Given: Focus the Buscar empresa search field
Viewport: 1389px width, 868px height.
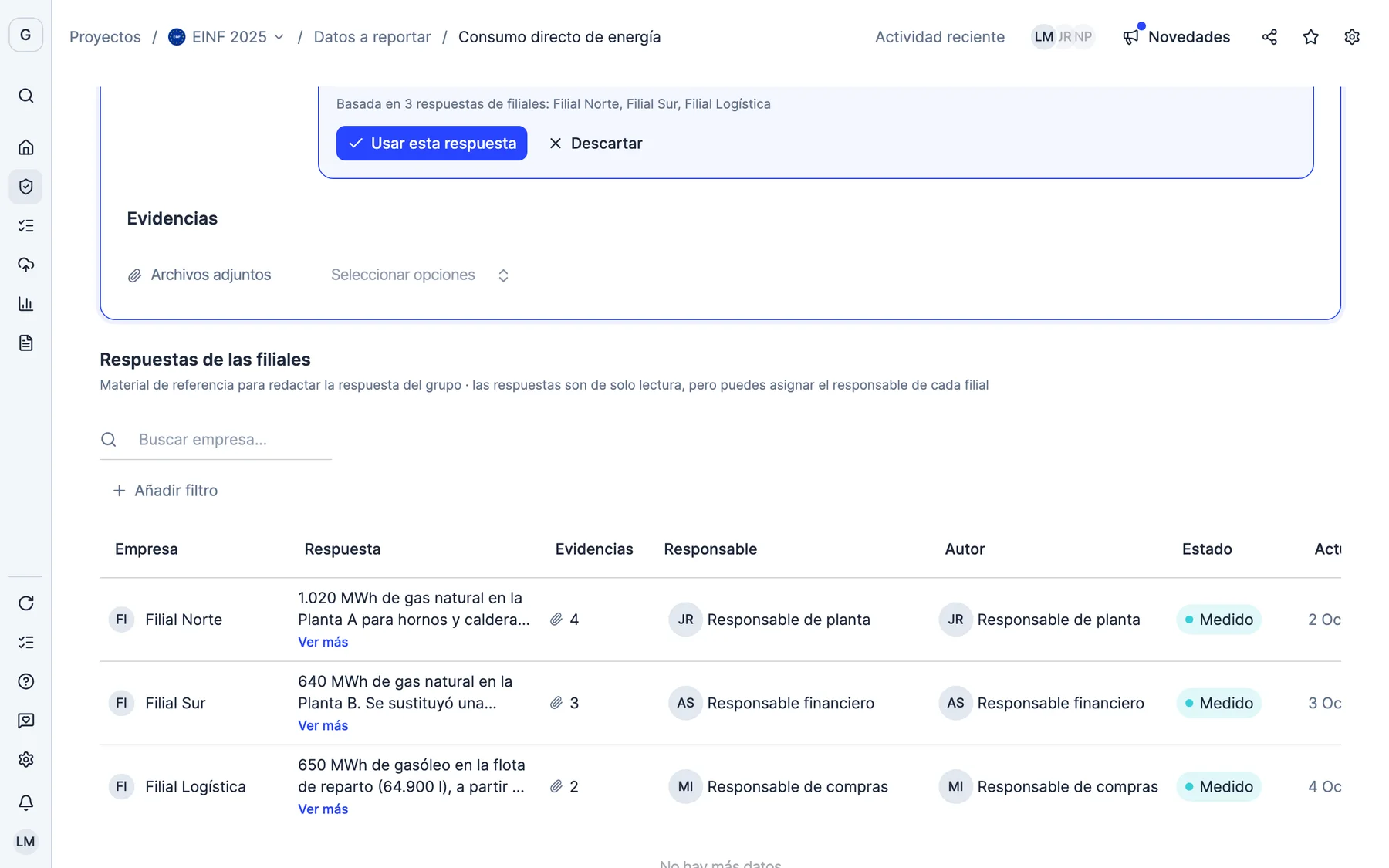Looking at the screenshot, I should (215, 440).
